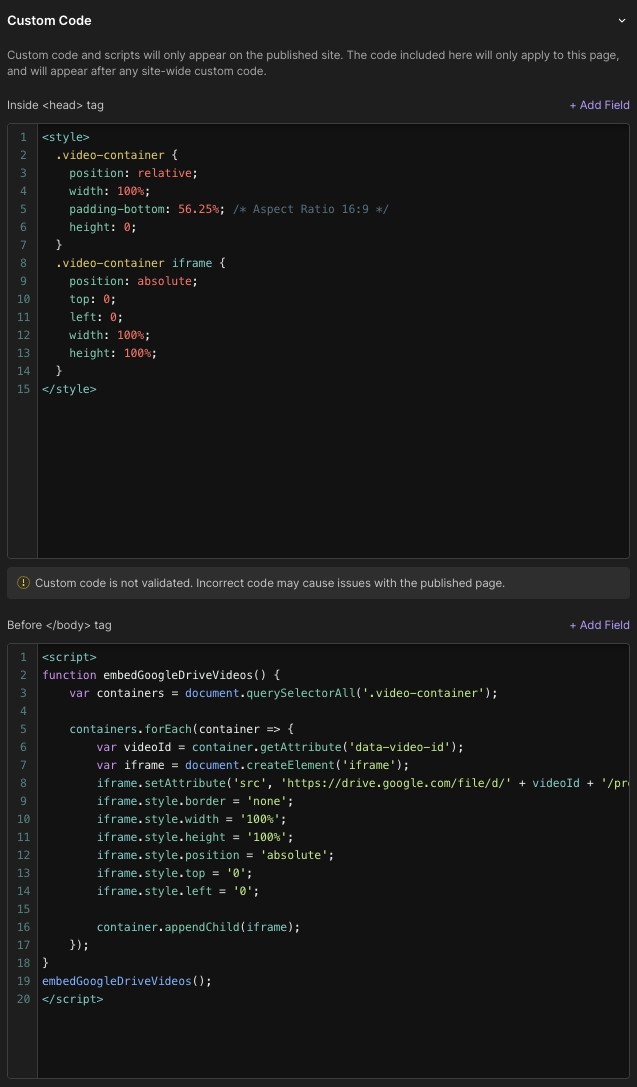Click the opening <style> tag line
This screenshot has width=637, height=1087.
(66, 137)
